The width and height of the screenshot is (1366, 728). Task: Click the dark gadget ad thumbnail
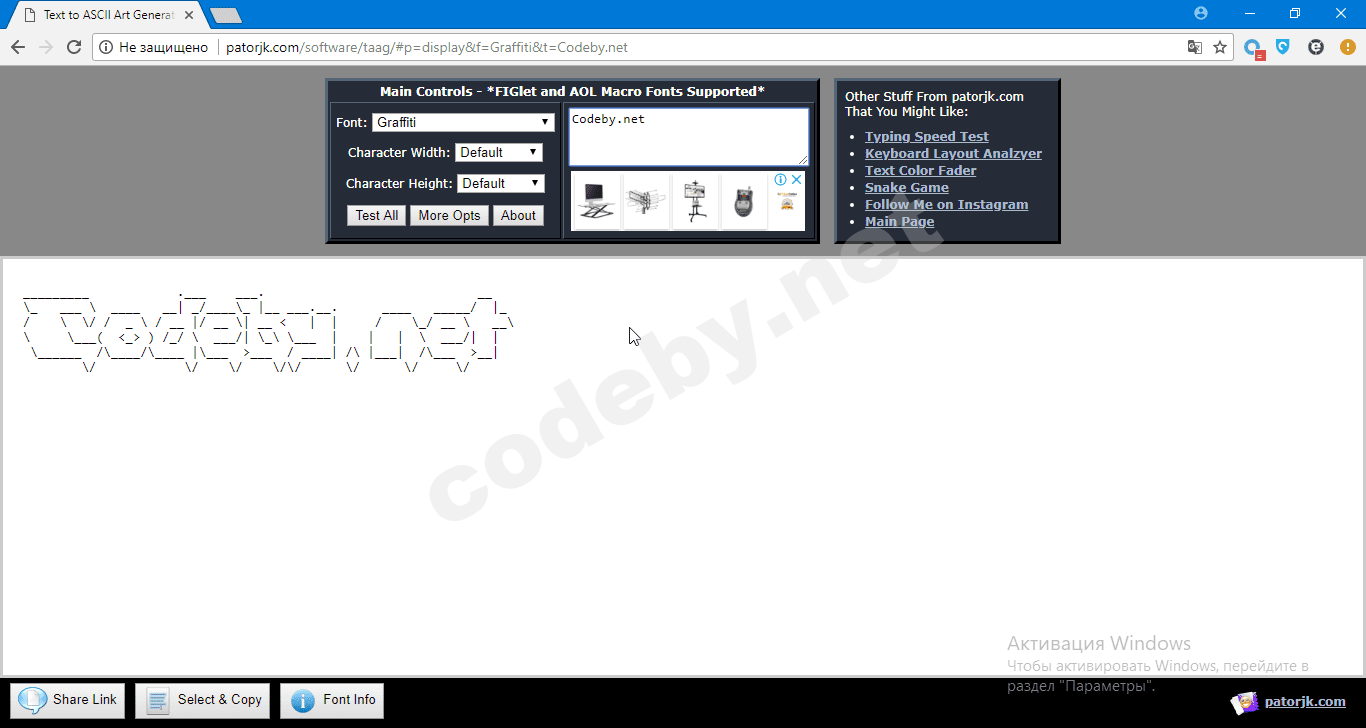745,201
